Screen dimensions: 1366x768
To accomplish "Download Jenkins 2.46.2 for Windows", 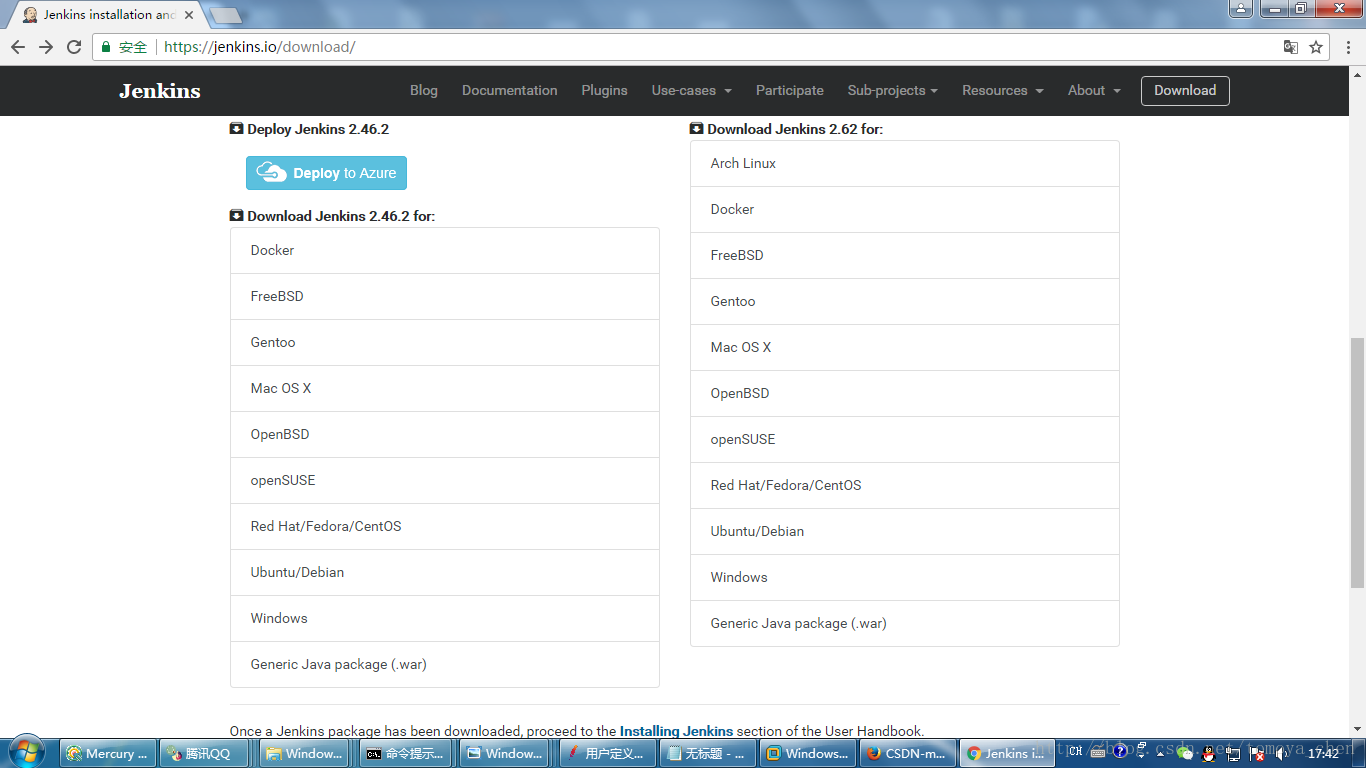I will click(x=445, y=619).
